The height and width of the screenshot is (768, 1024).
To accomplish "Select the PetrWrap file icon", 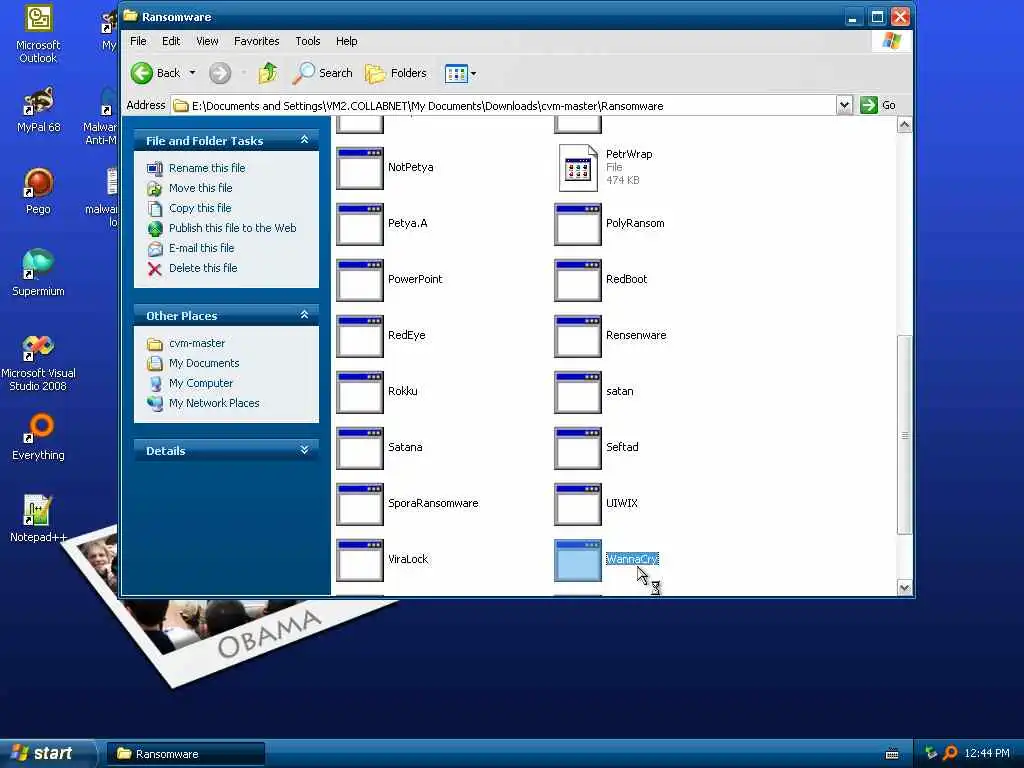I will tap(578, 168).
